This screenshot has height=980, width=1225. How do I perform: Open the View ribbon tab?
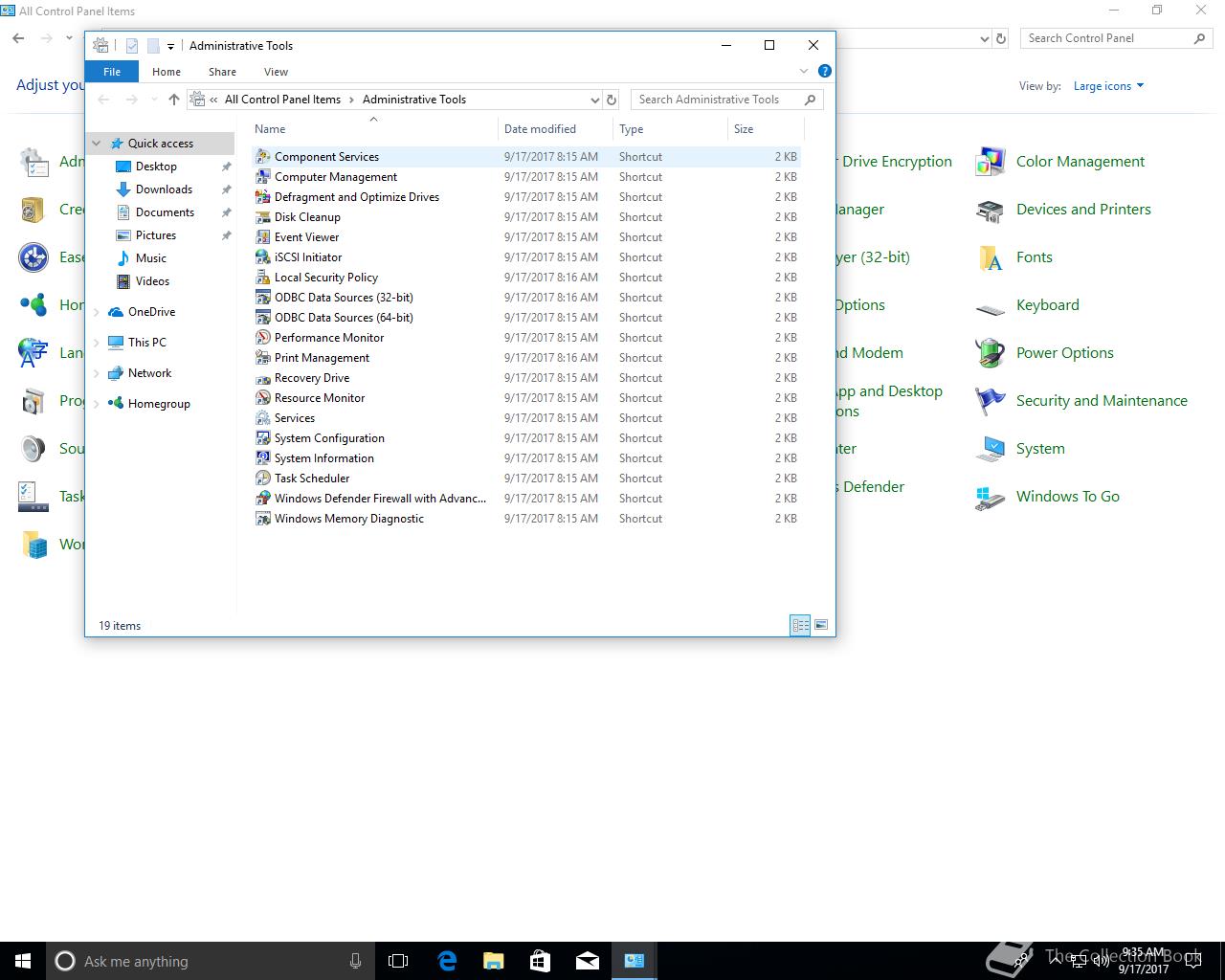276,72
